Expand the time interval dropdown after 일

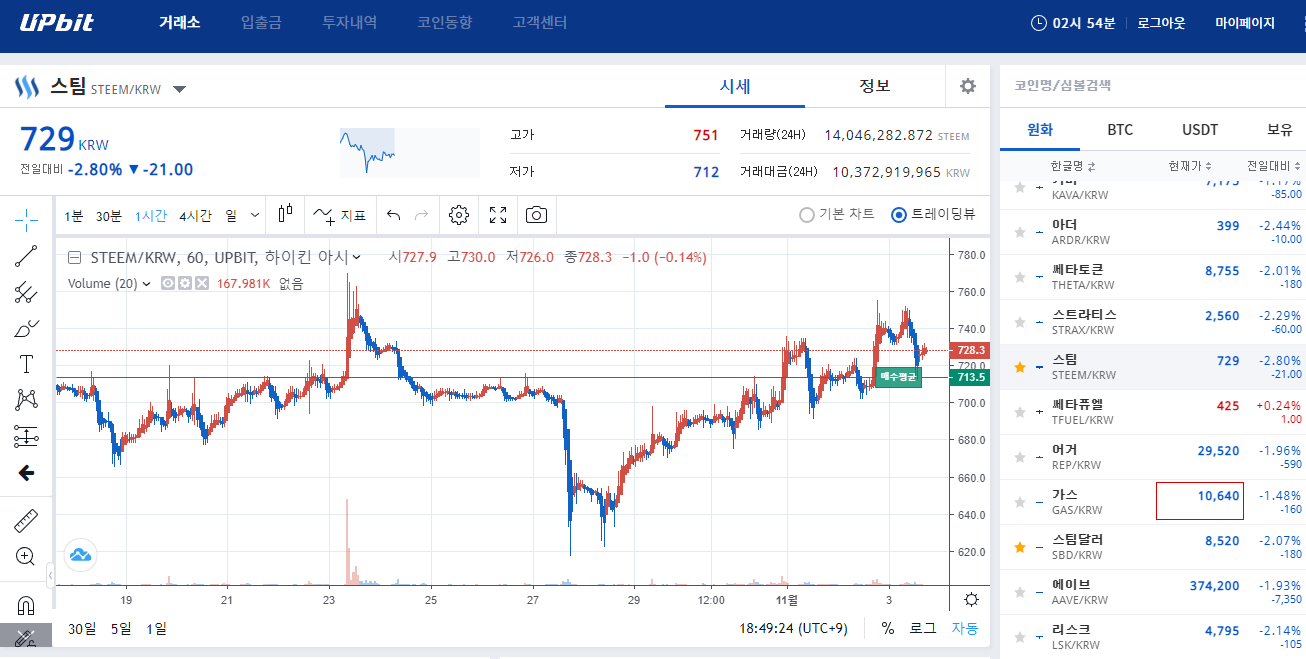tap(254, 215)
